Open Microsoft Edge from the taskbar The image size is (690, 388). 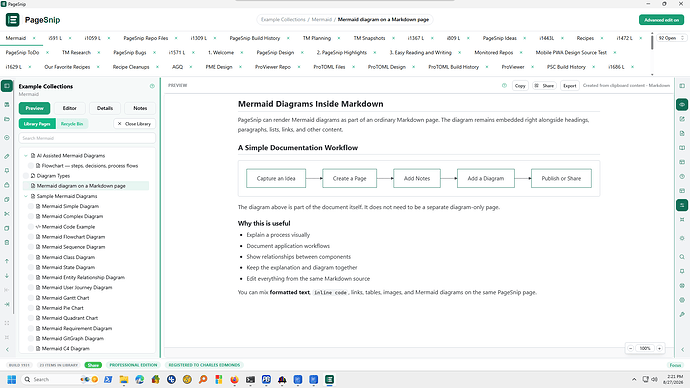pyautogui.click(x=139, y=379)
